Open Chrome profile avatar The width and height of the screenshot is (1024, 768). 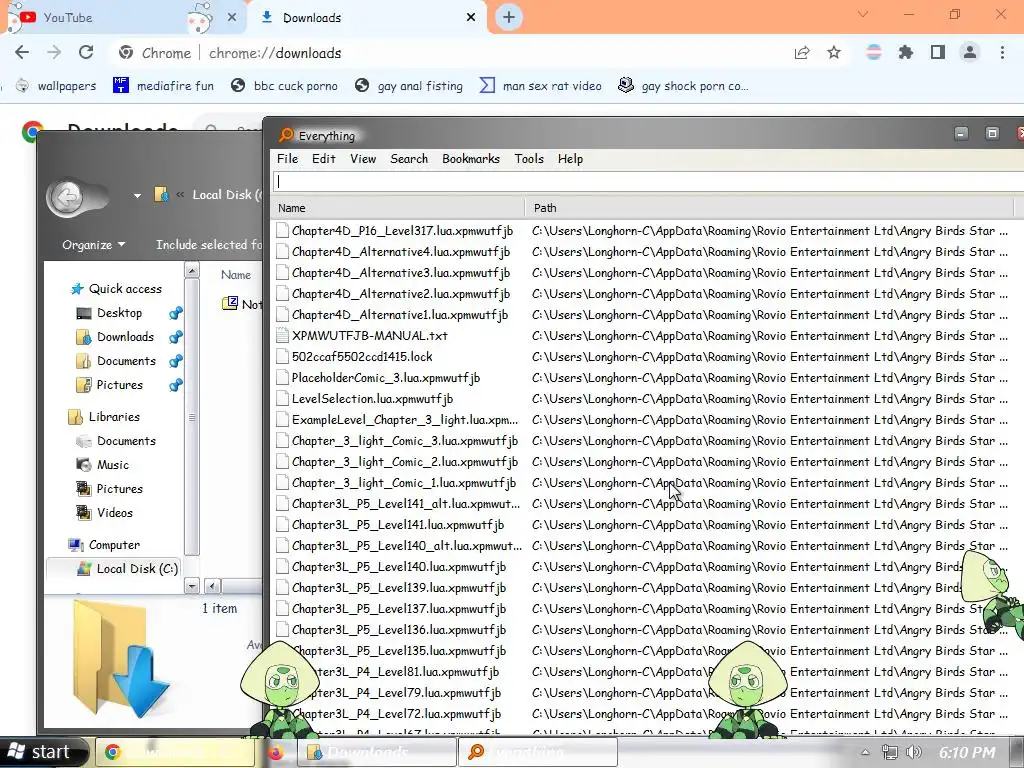pos(970,53)
